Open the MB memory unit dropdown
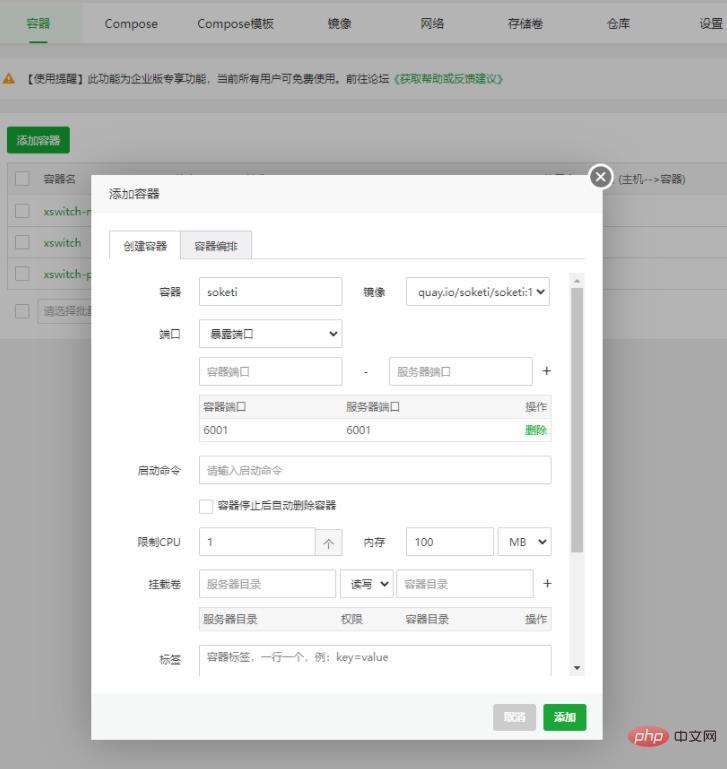727x769 pixels. tap(524, 542)
